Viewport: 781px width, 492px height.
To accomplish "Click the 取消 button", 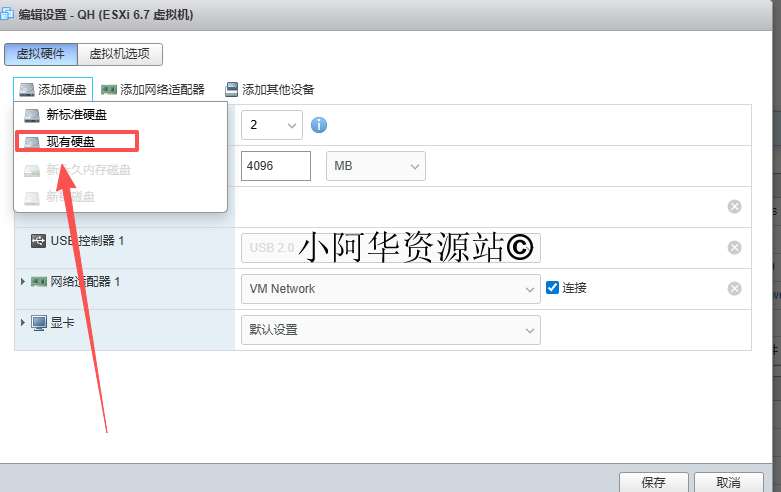I will (728, 482).
